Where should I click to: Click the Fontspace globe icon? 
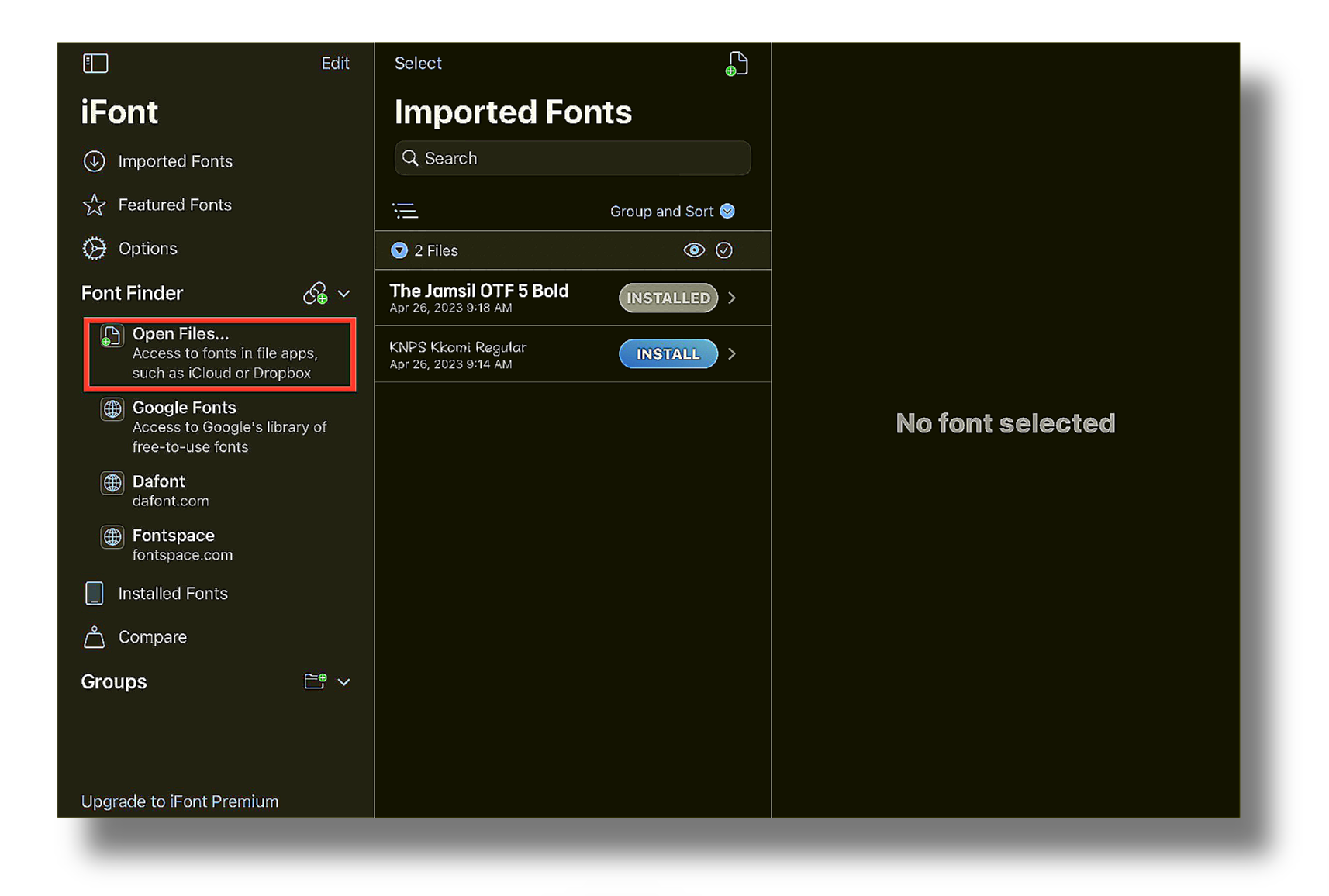[x=112, y=536]
